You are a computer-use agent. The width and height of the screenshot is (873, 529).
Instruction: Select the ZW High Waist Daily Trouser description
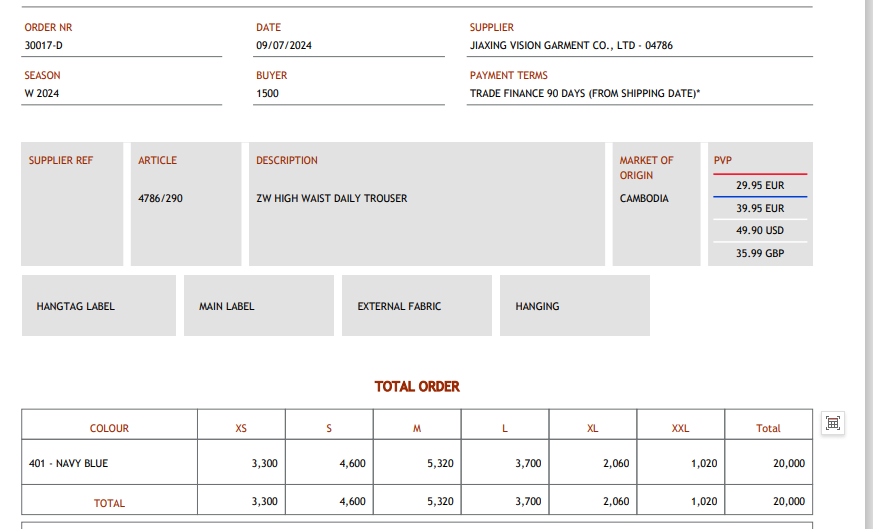[x=332, y=198]
